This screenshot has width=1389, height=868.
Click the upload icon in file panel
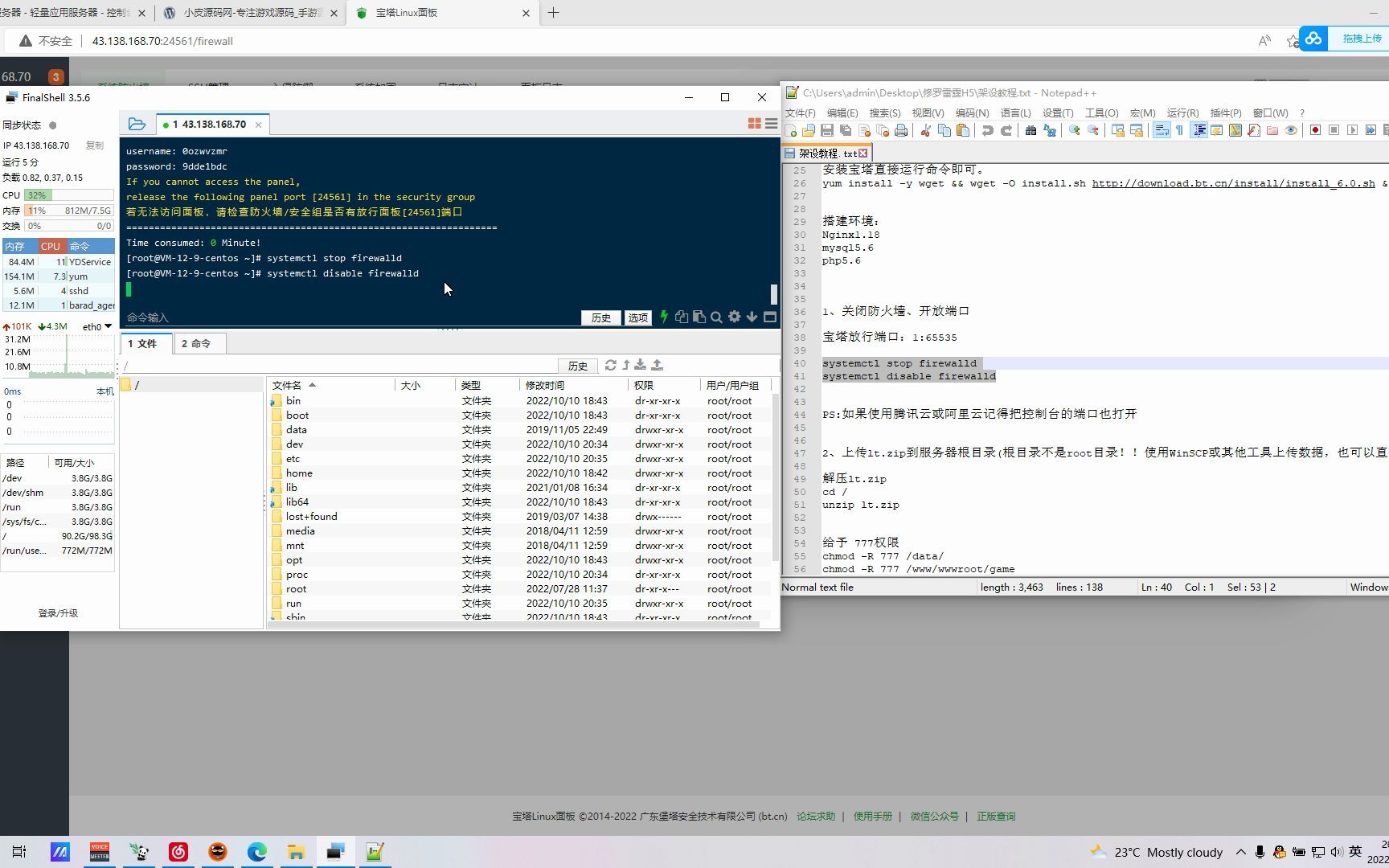(657, 365)
